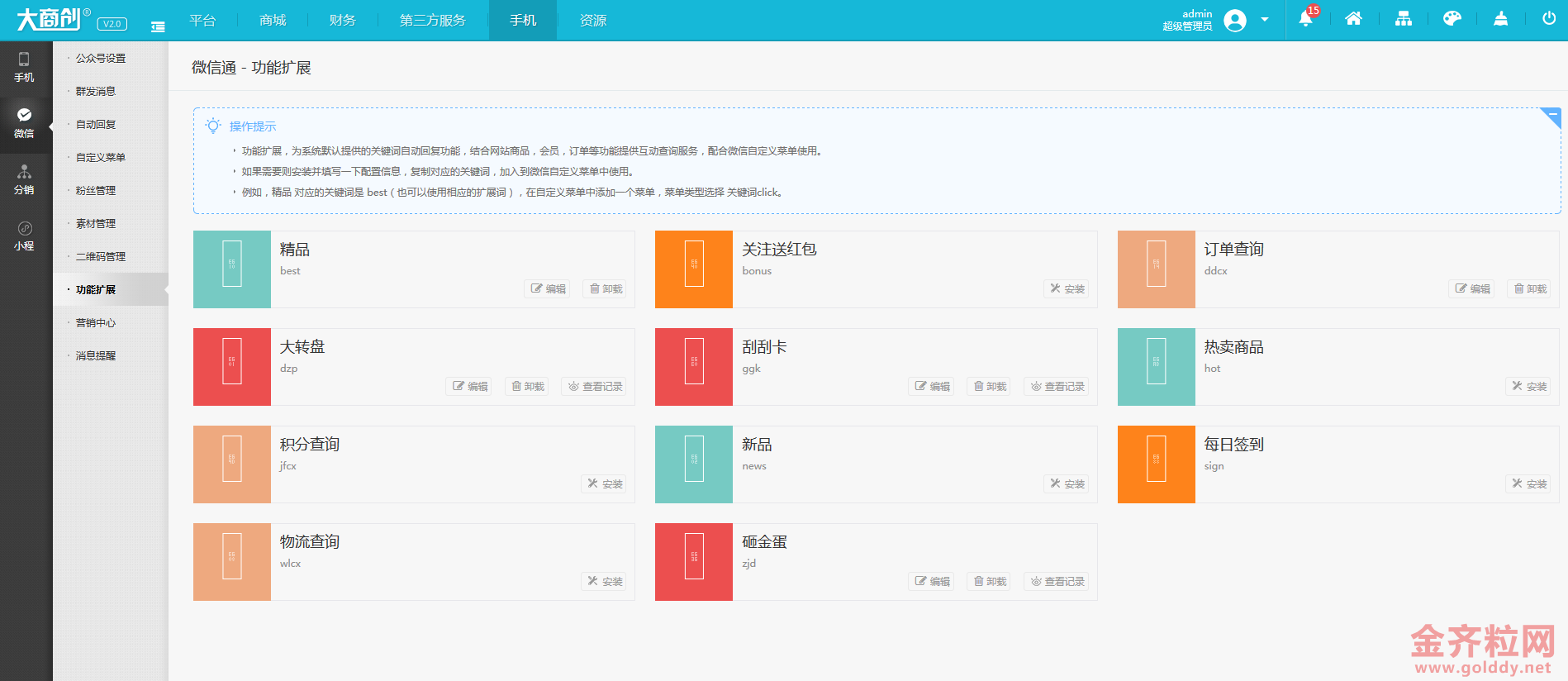The image size is (1568, 681).
Task: Uninstall the 刮刮卡 extension
Action: 990,386
